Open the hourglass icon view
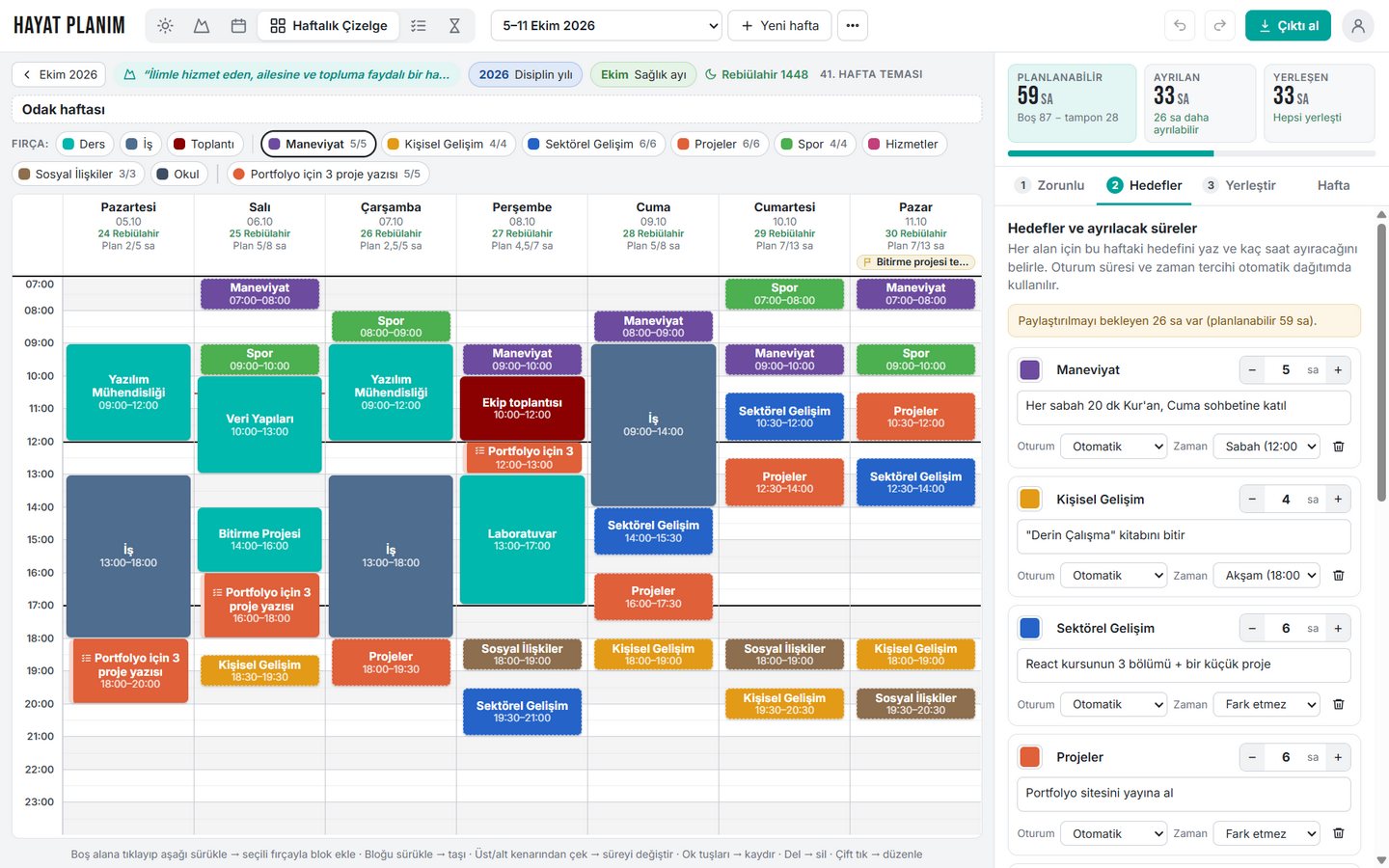This screenshot has height=868, width=1389. [x=454, y=26]
